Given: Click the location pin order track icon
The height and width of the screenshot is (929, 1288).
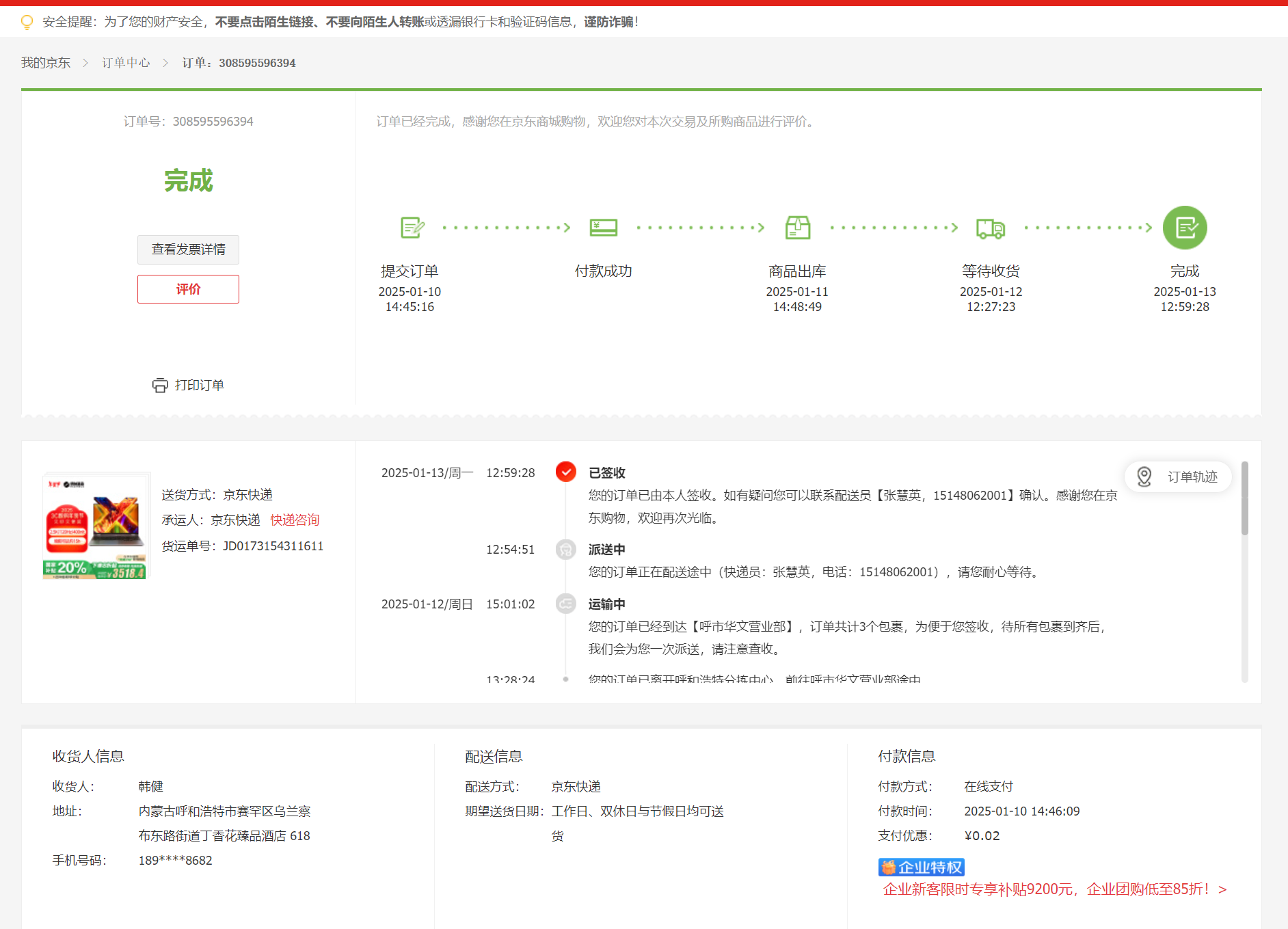Looking at the screenshot, I should click(1144, 476).
